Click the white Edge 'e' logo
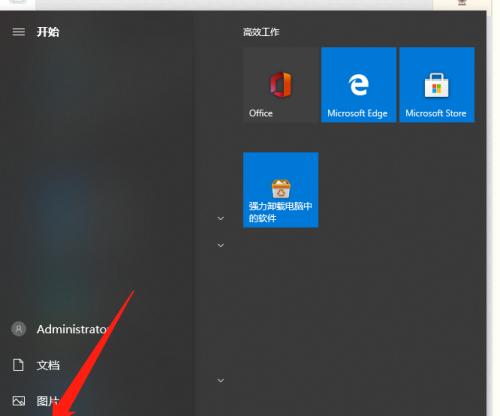The image size is (500, 416). click(359, 85)
